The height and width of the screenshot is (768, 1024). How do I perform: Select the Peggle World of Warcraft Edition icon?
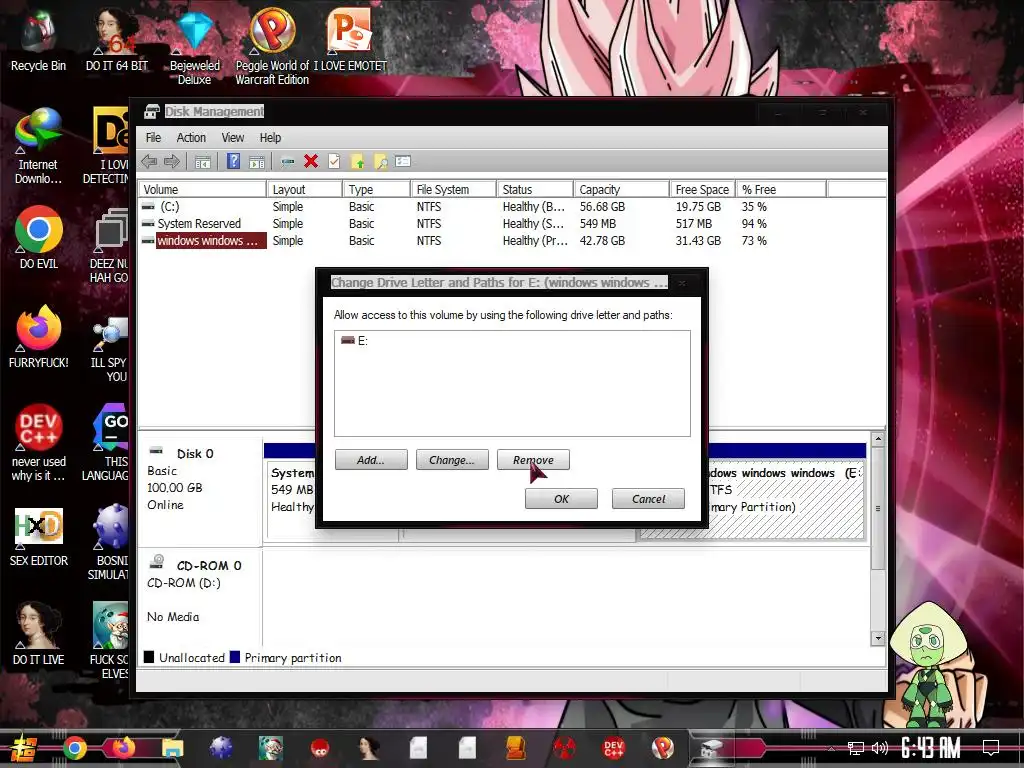(272, 47)
